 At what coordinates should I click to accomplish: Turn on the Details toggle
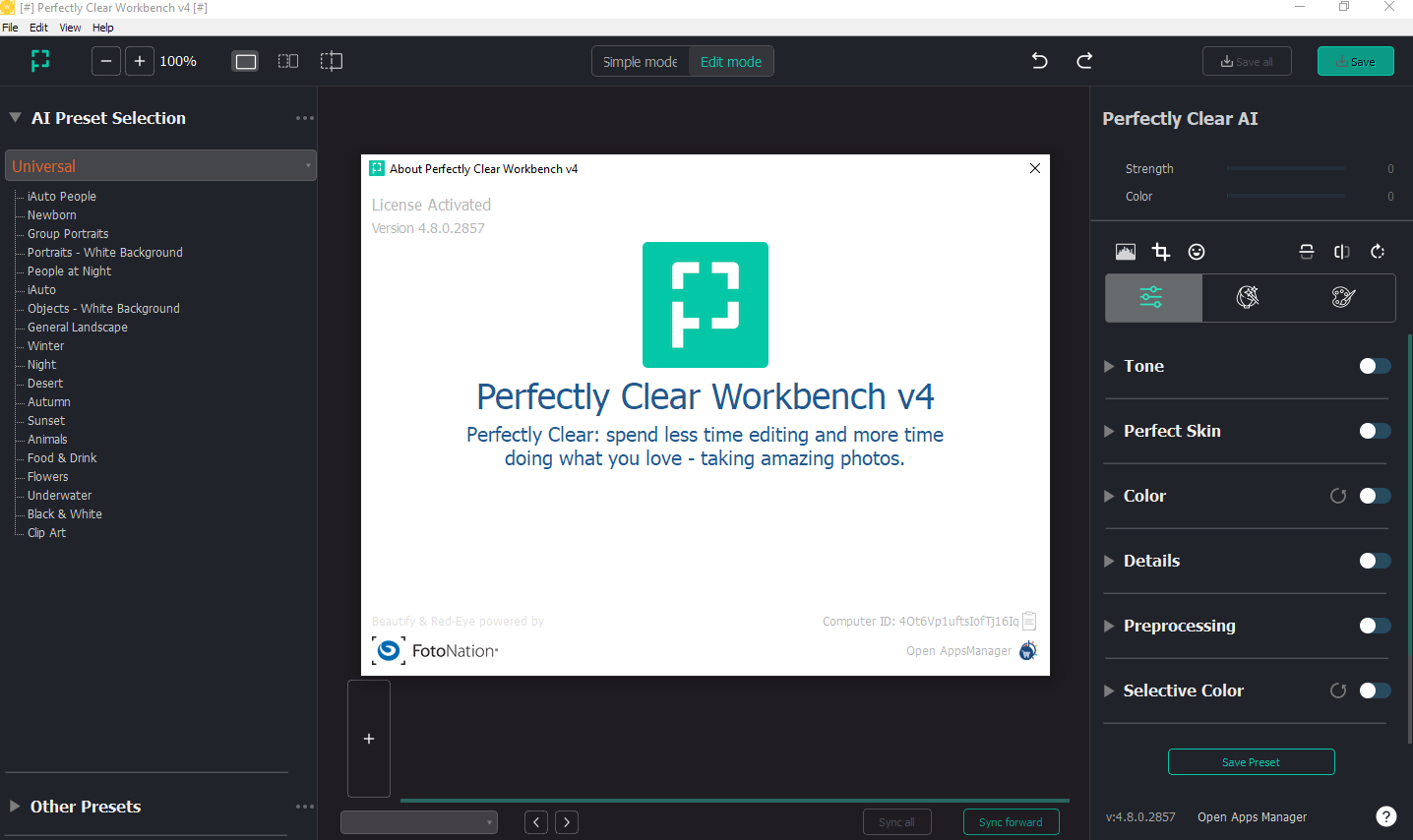[1375, 561]
